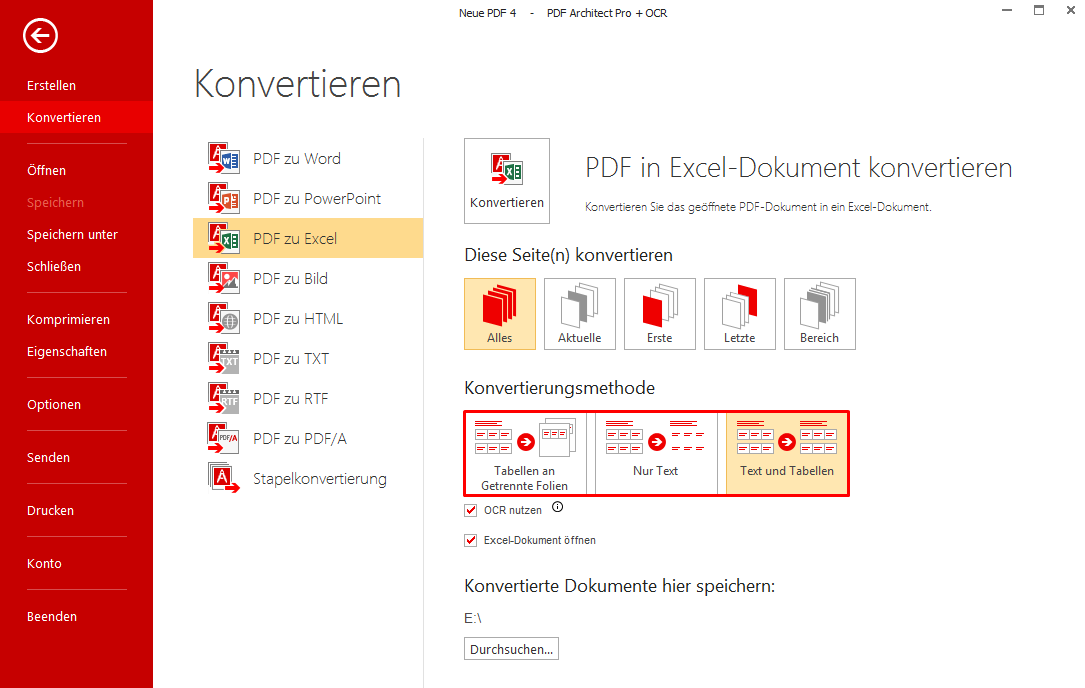Select PDF zu HTML label

pos(298,318)
